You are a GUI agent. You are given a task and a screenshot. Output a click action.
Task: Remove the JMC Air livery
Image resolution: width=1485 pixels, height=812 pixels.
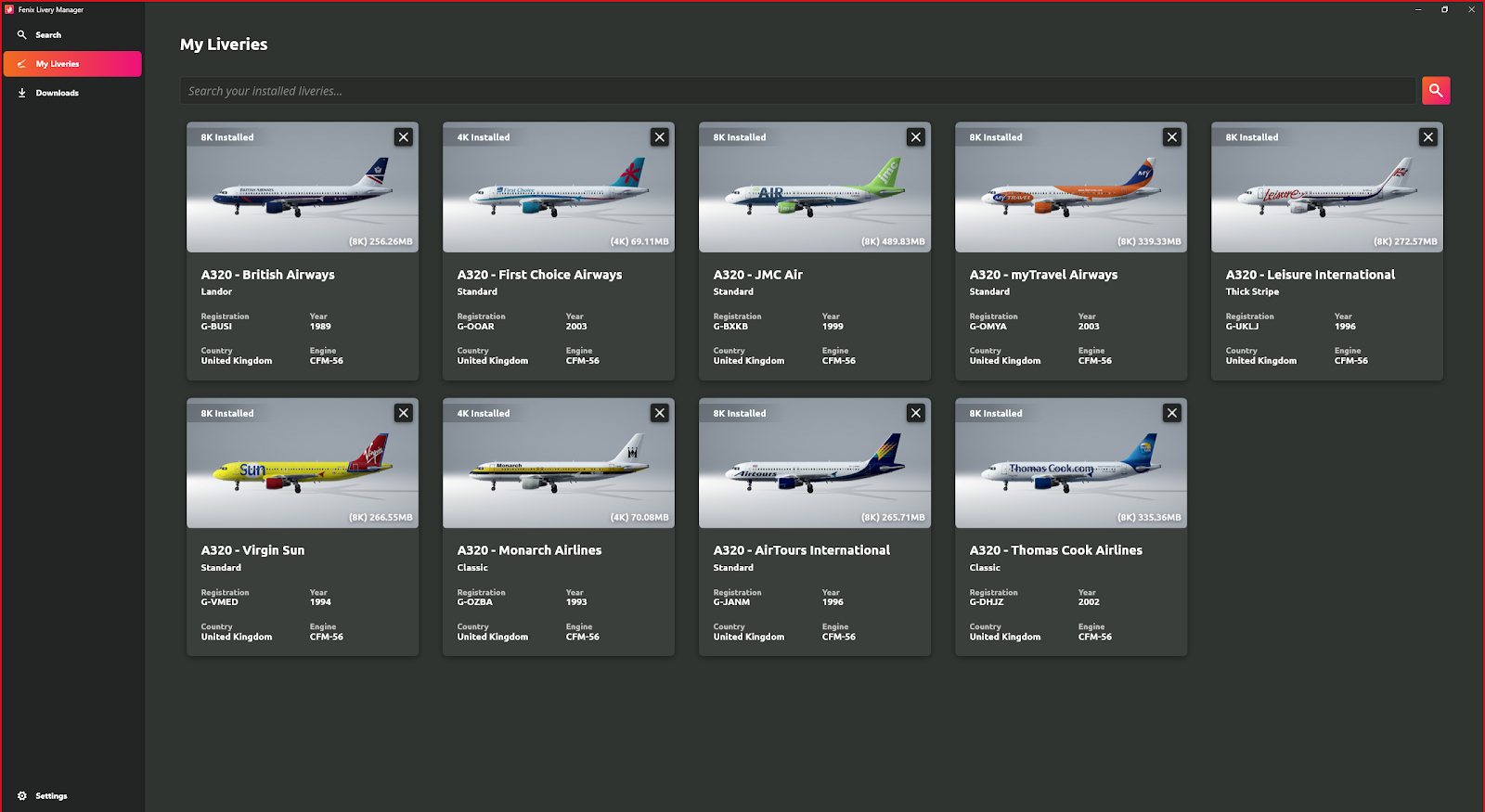(916, 137)
